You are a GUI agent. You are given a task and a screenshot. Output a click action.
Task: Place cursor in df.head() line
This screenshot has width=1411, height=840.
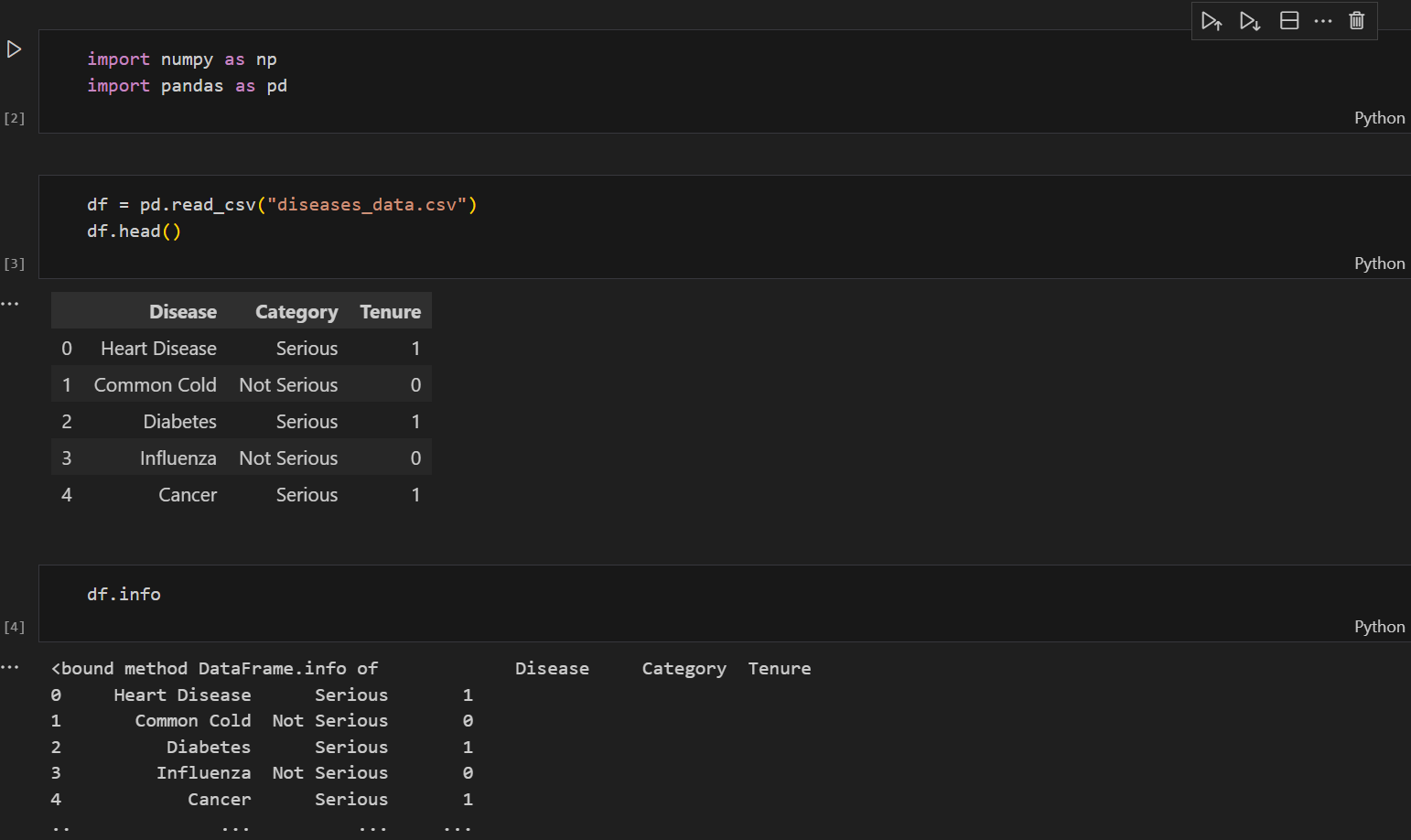[134, 231]
